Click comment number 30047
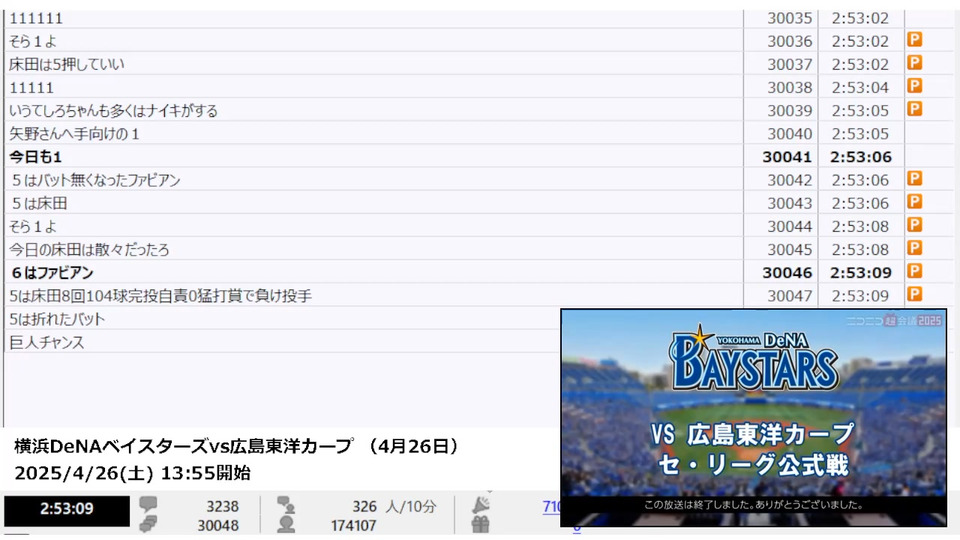Viewport: 960px width, 540px height. [789, 296]
